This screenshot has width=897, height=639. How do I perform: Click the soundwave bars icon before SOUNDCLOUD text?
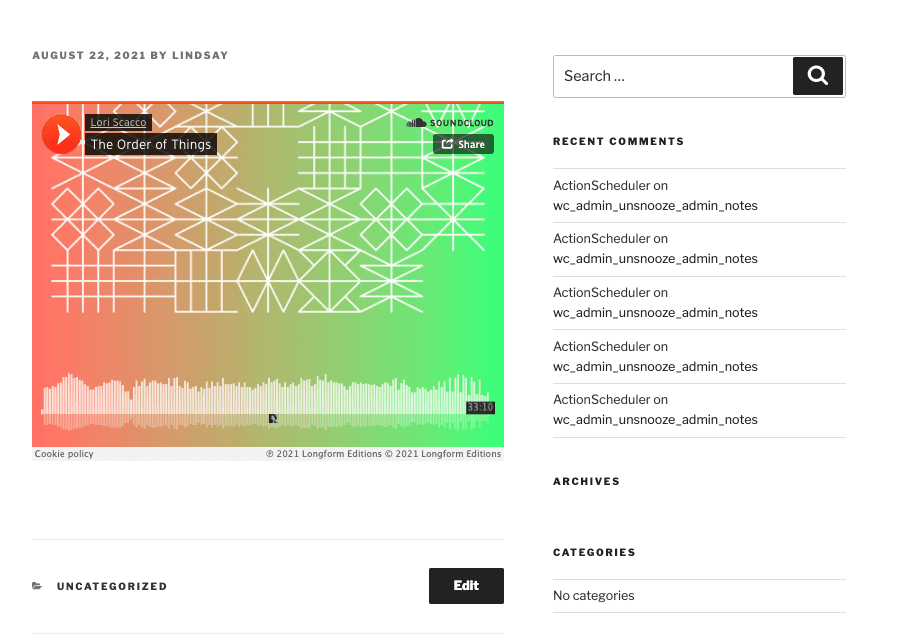pyautogui.click(x=415, y=122)
